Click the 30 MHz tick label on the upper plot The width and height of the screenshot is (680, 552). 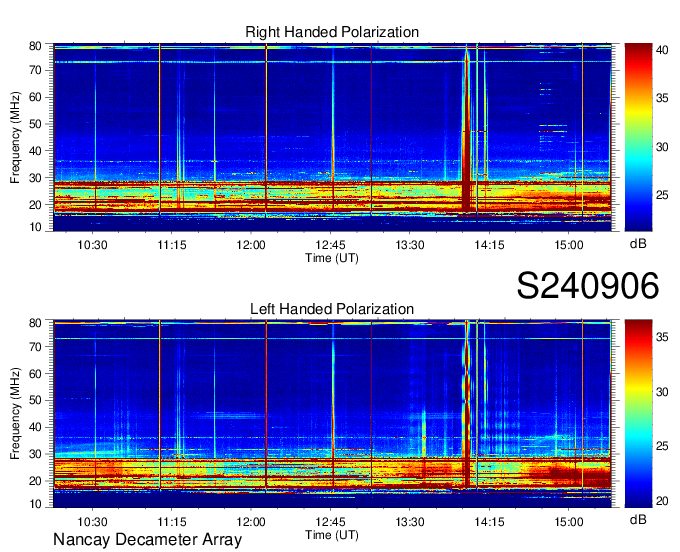coord(35,178)
